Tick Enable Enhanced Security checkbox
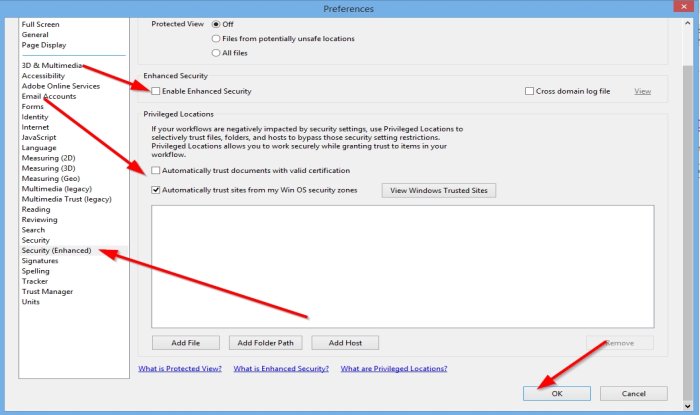This screenshot has width=700, height=415. point(155,91)
